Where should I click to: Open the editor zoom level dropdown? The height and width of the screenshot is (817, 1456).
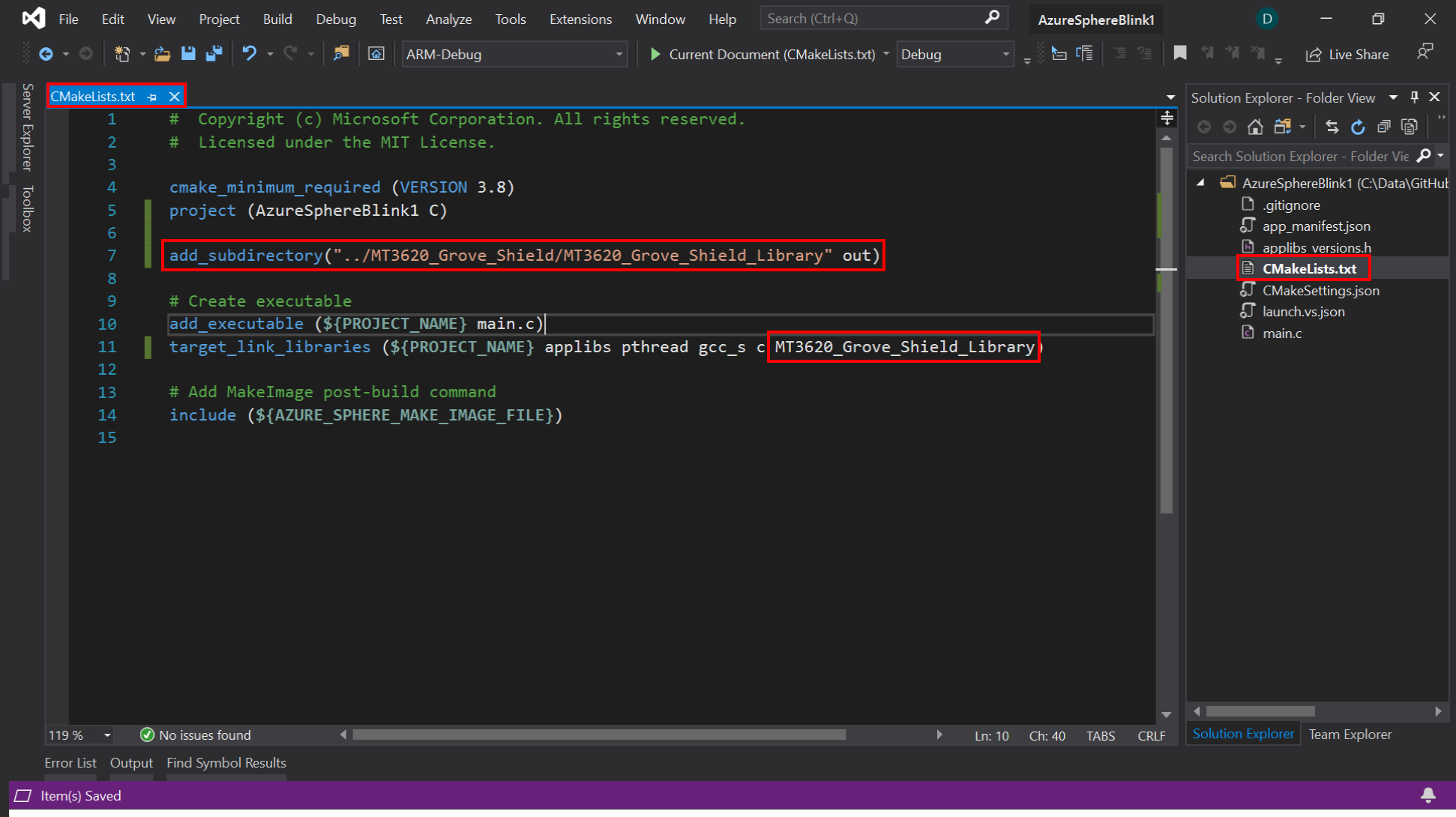[x=107, y=735]
